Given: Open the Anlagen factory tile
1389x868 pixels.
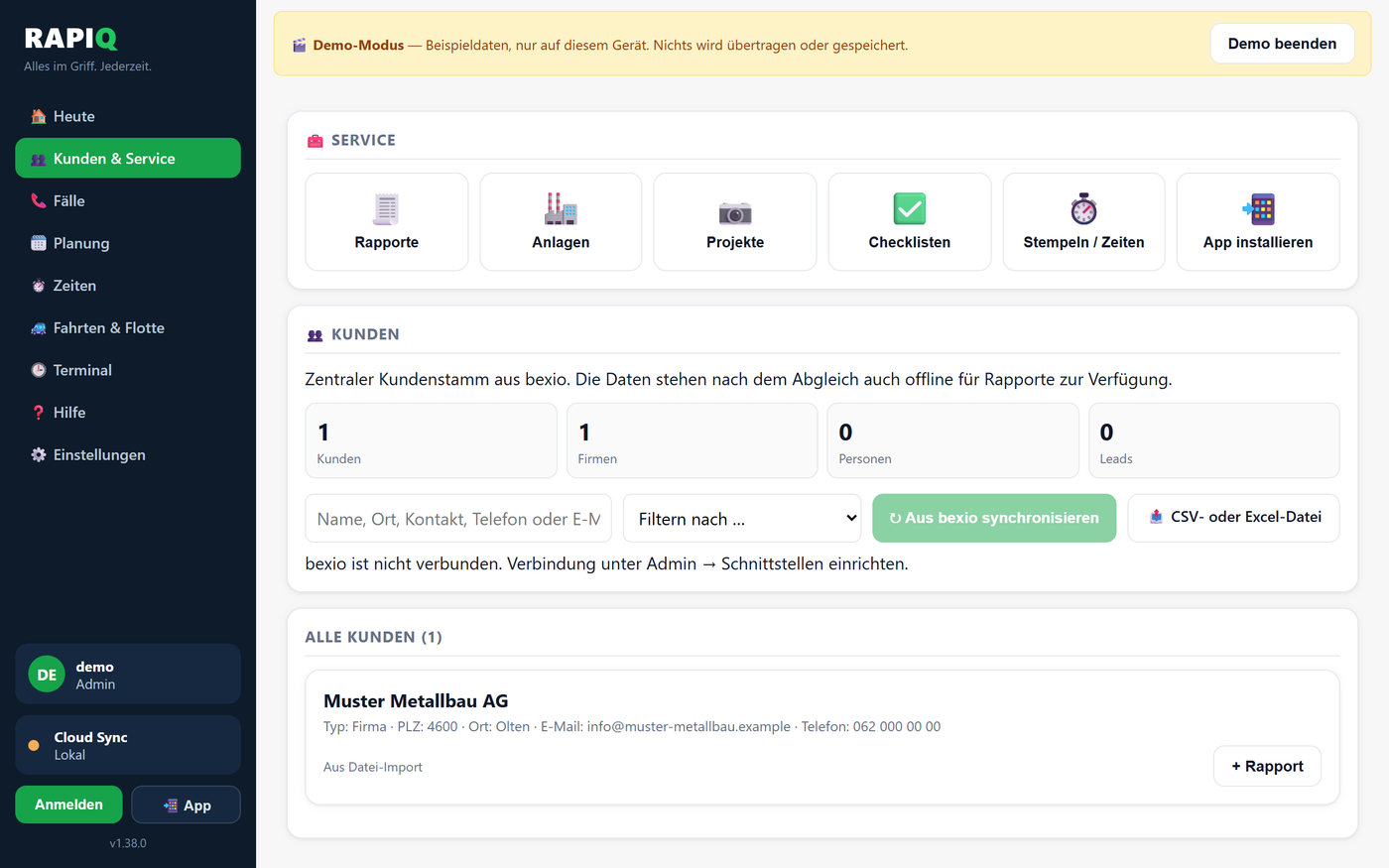Looking at the screenshot, I should (561, 221).
